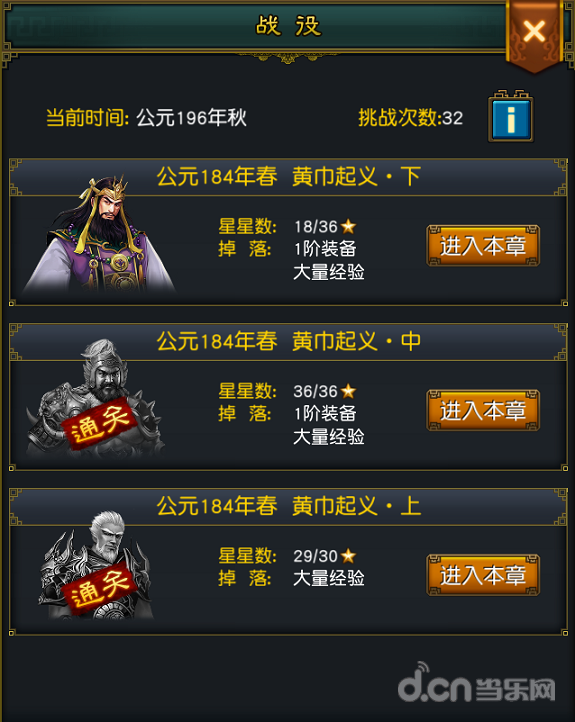Click the 挑战次数:32 counter

click(411, 118)
